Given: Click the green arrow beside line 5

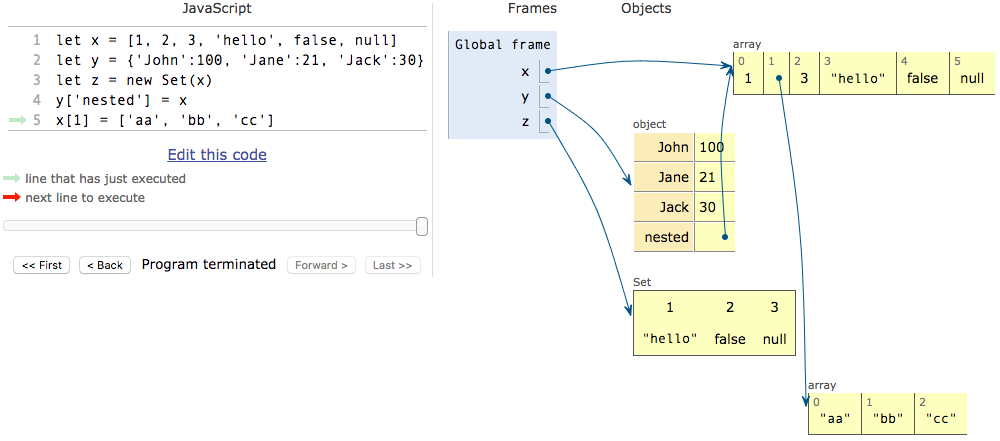Looking at the screenshot, I should click(x=17, y=120).
